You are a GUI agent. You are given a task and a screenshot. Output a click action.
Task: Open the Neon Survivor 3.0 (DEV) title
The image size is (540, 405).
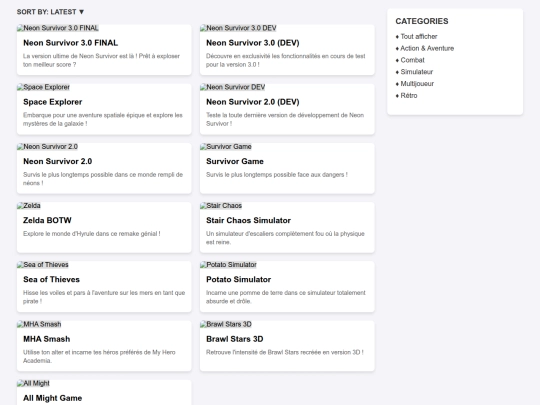[x=253, y=43]
